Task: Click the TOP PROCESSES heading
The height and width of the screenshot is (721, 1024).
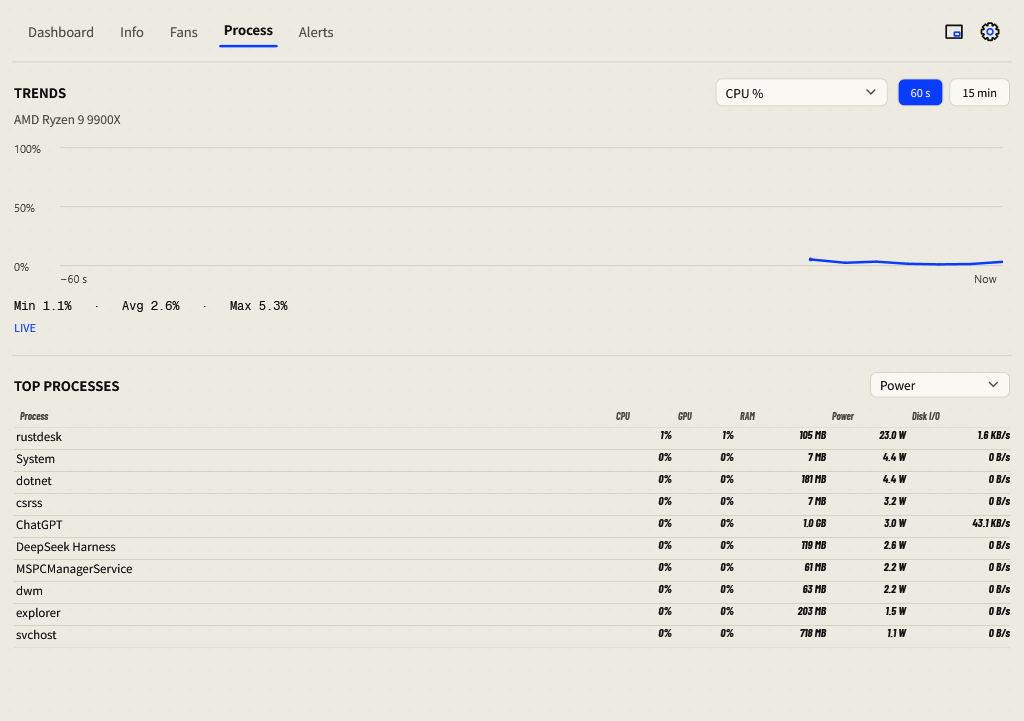Action: (67, 386)
